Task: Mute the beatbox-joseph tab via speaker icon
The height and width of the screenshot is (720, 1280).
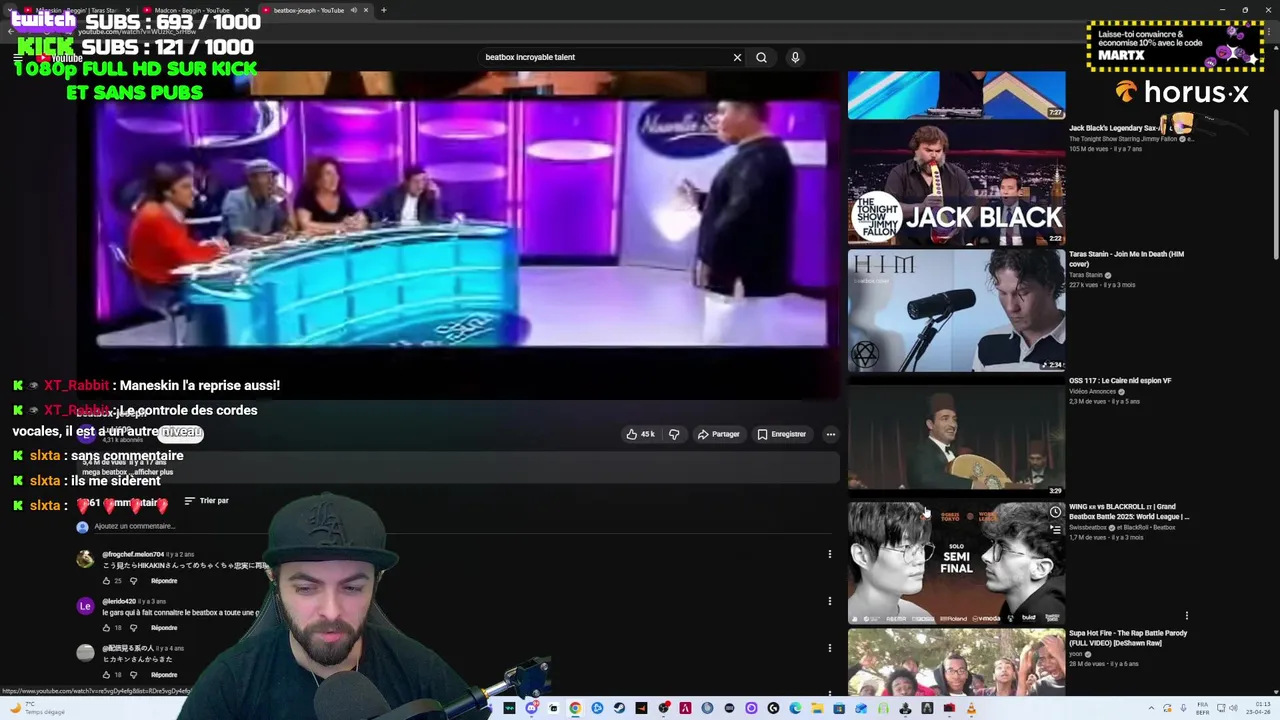Action: click(x=353, y=10)
